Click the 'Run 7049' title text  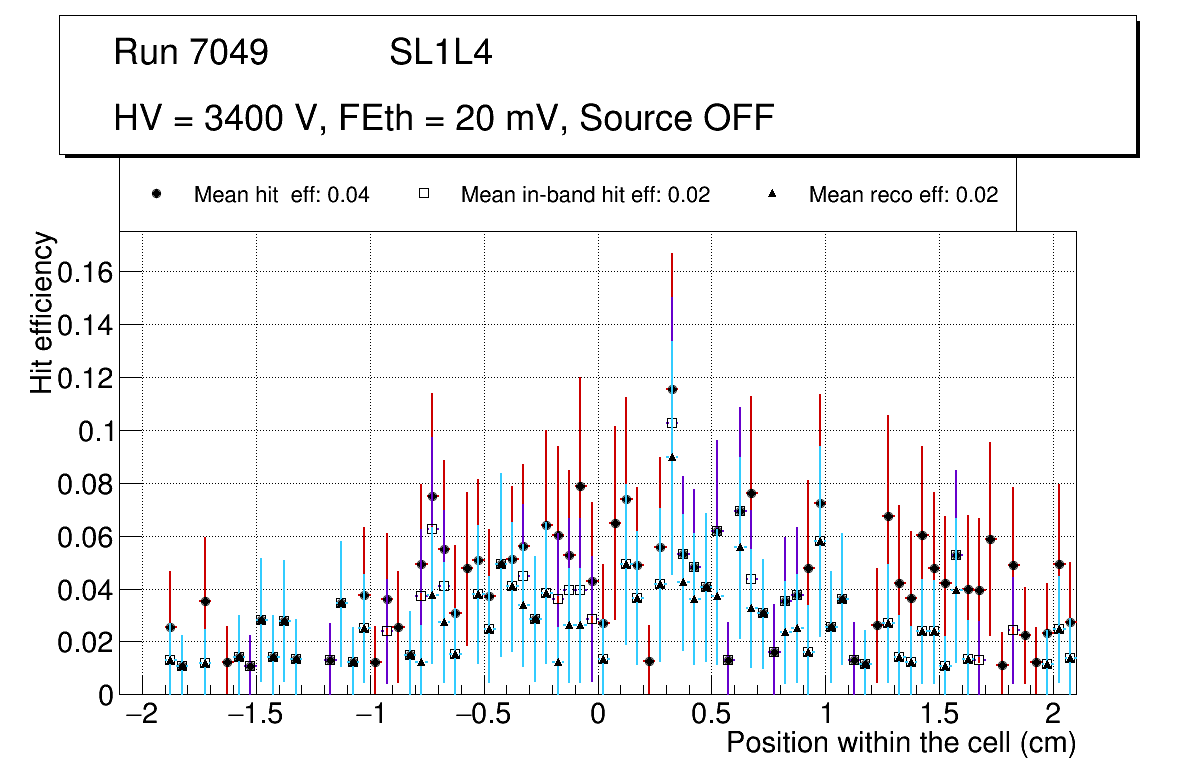click(191, 53)
